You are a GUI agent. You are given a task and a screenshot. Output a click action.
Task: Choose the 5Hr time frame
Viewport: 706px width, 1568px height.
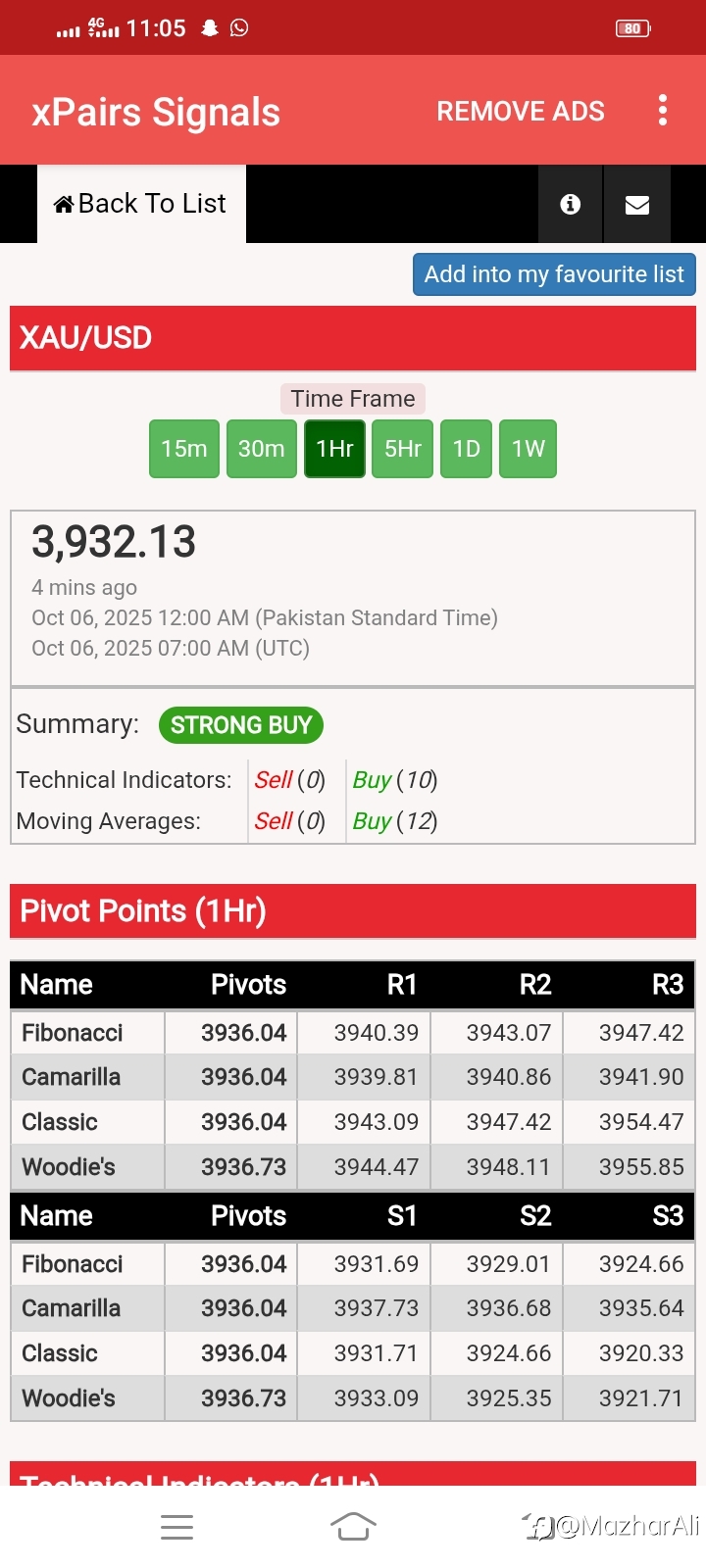(x=402, y=449)
